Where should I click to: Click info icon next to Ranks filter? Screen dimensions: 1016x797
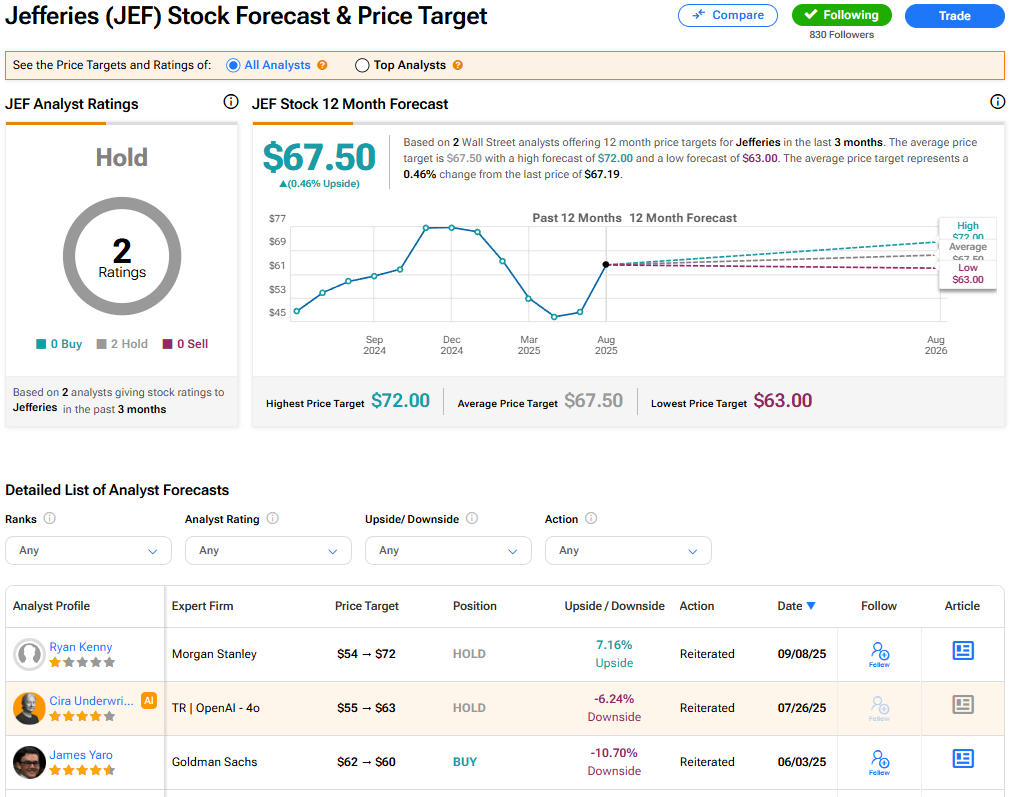pos(50,519)
